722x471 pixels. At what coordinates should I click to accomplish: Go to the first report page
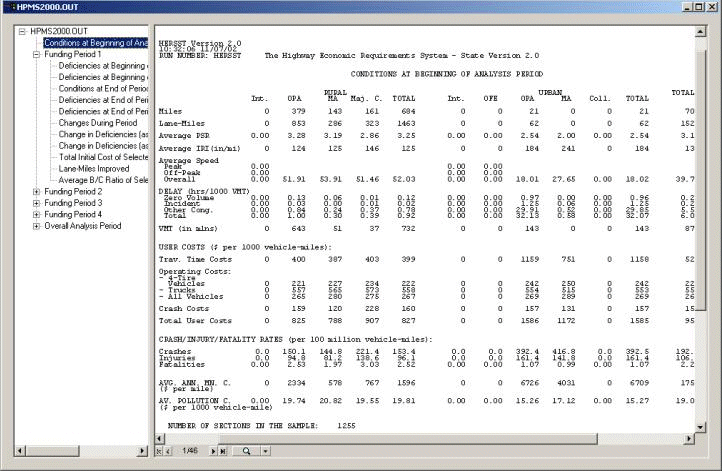click(x=159, y=451)
